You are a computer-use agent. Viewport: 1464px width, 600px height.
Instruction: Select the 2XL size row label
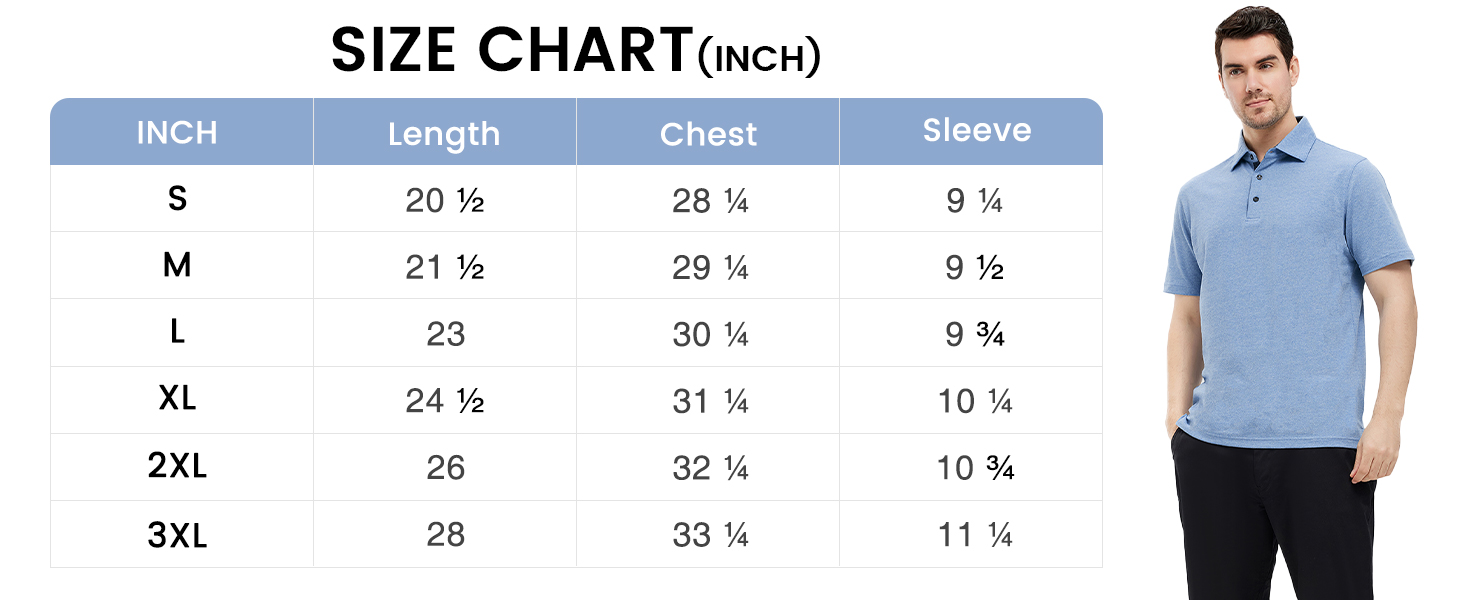177,466
